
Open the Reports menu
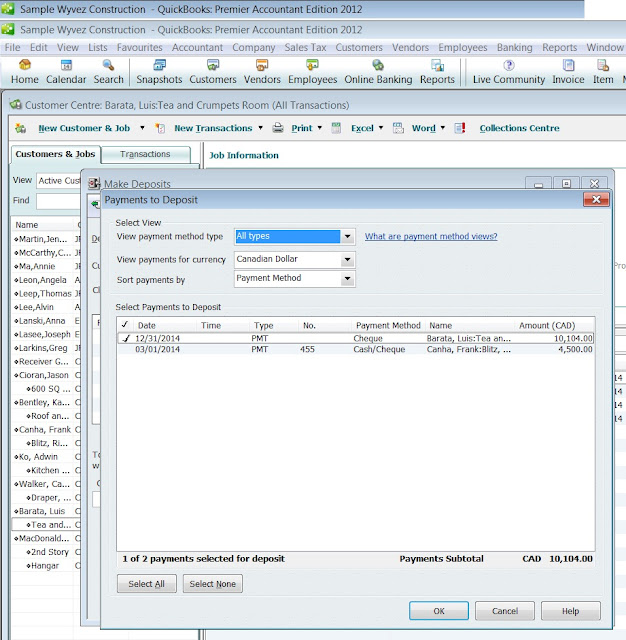click(559, 47)
